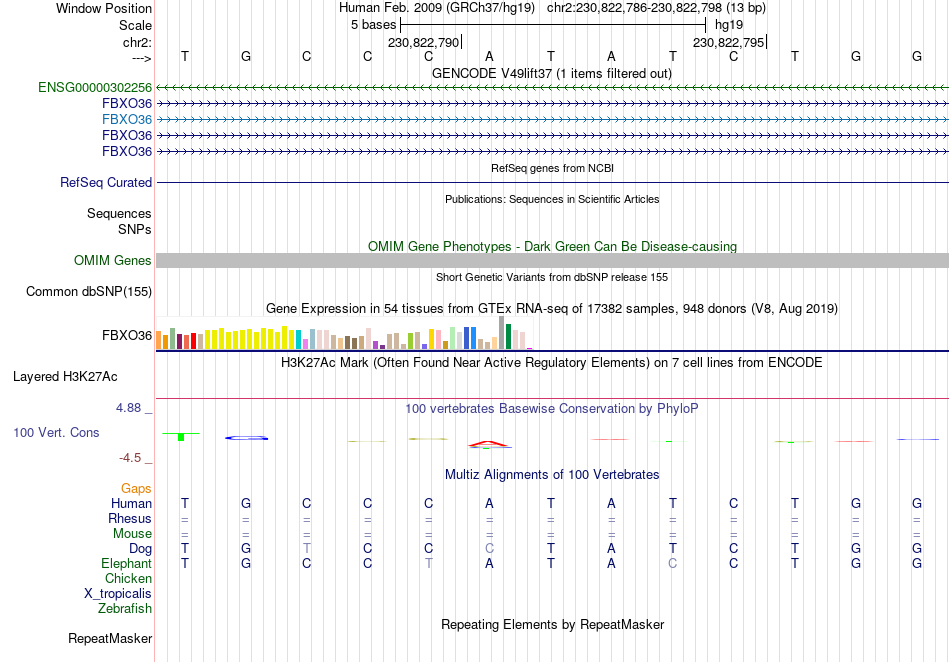Open the H3K27Ac Mark track title

coord(552,363)
